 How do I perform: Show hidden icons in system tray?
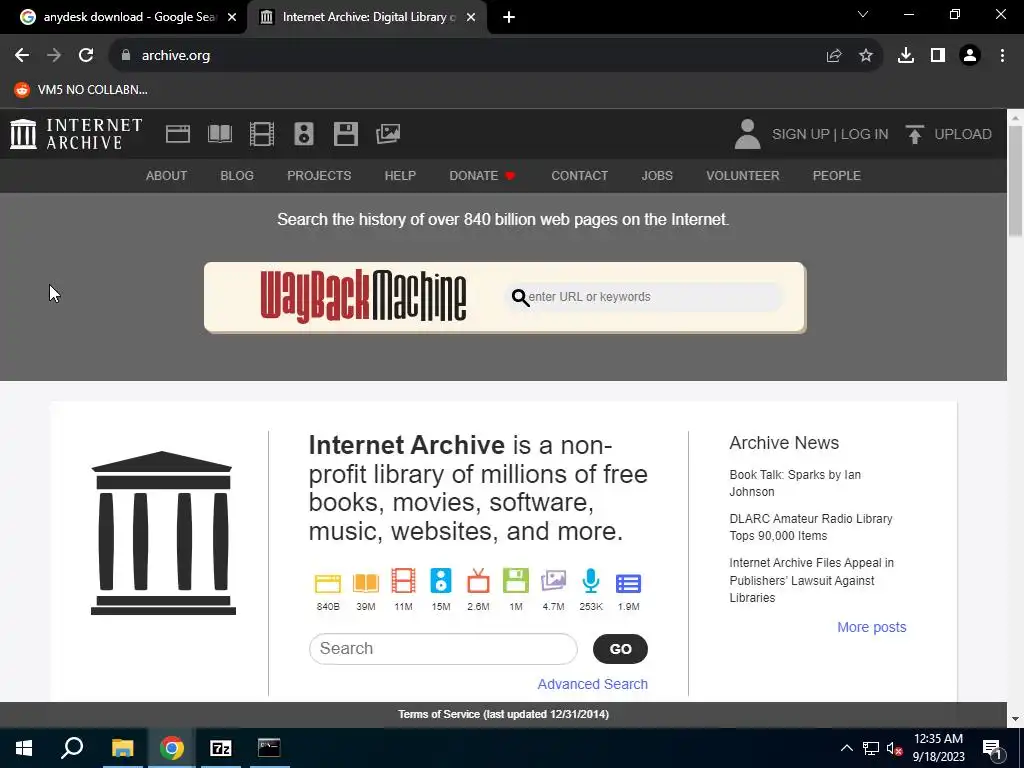click(846, 748)
